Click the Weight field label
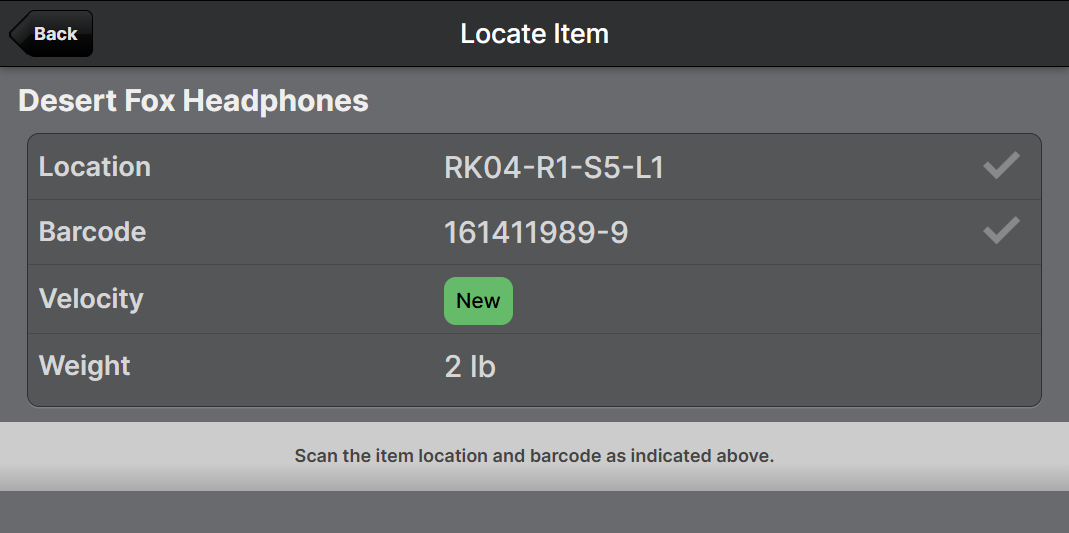 pos(85,366)
